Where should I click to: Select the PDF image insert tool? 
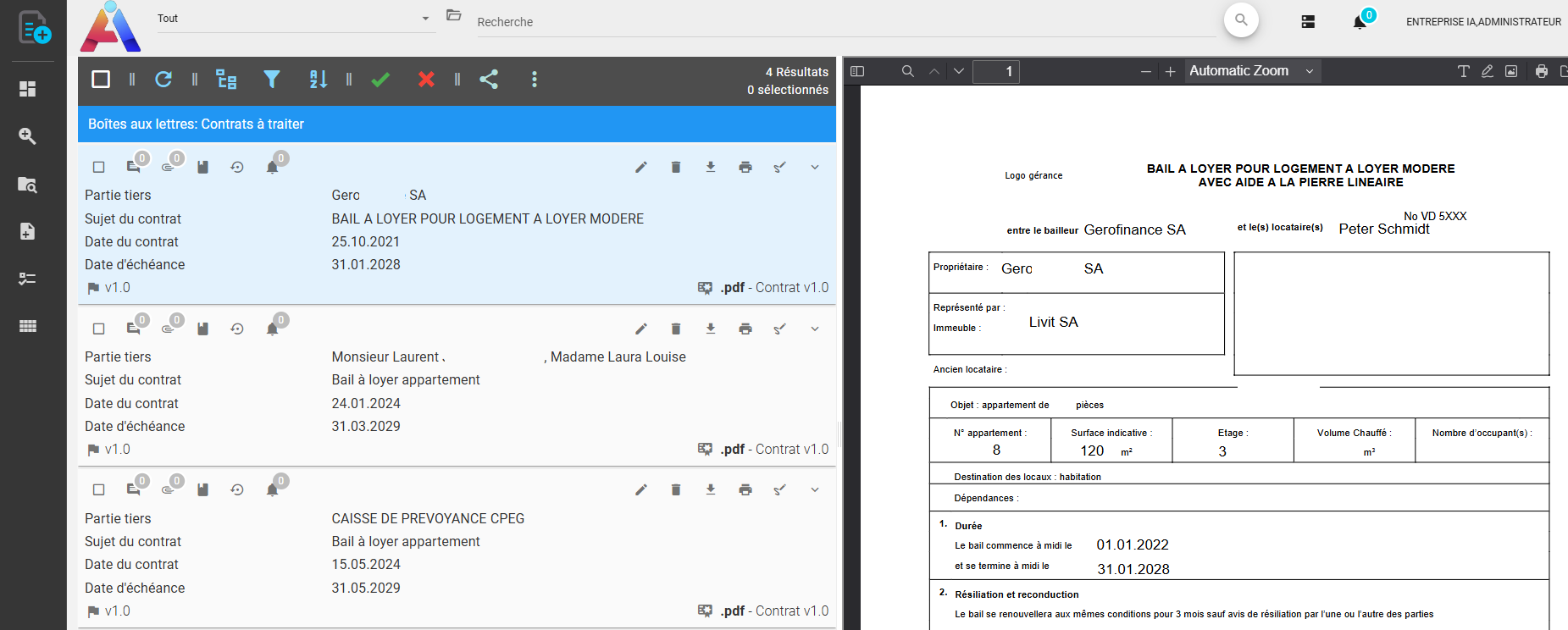(1511, 72)
